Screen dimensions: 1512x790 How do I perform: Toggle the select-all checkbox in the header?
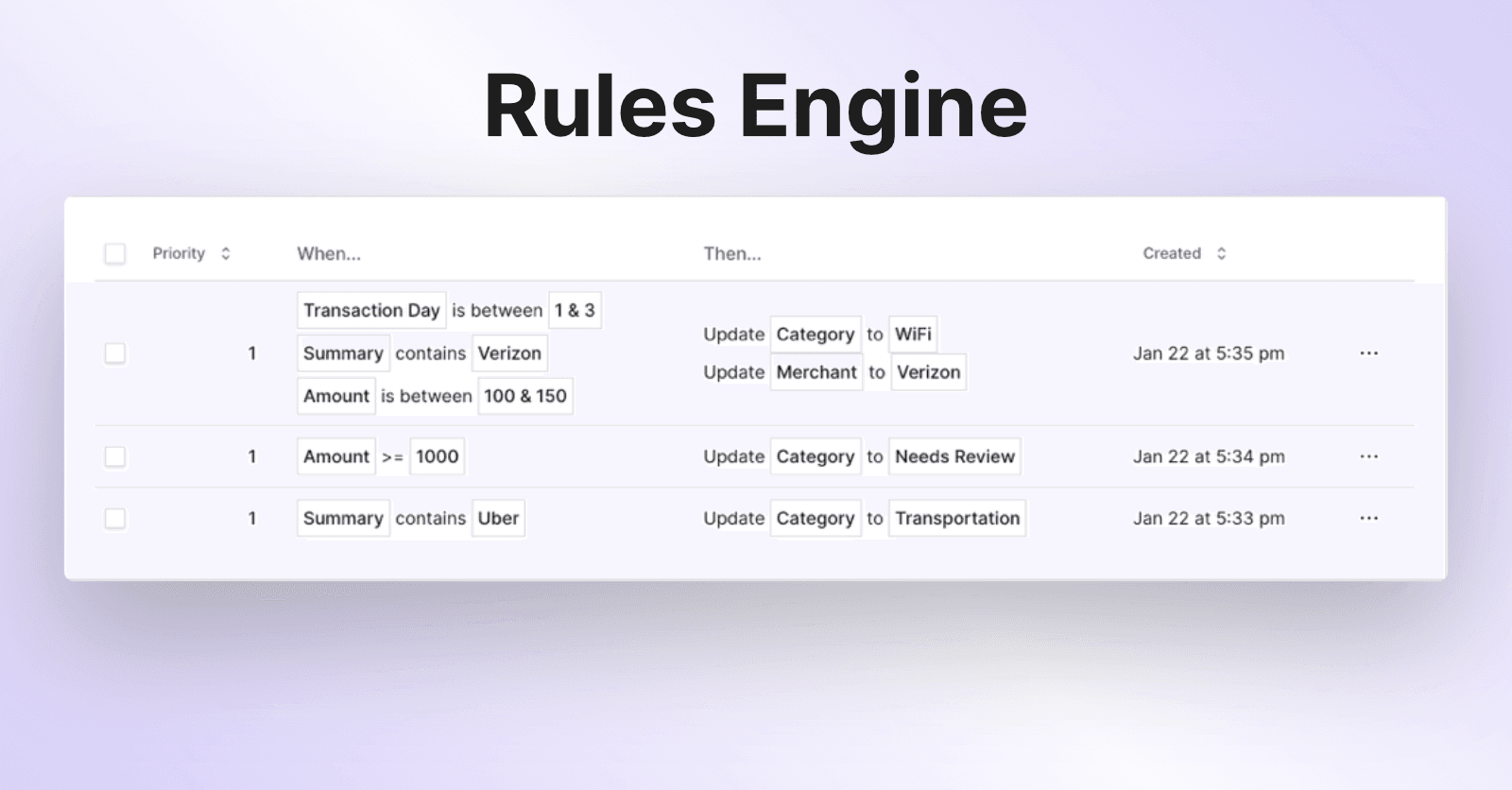tap(115, 253)
